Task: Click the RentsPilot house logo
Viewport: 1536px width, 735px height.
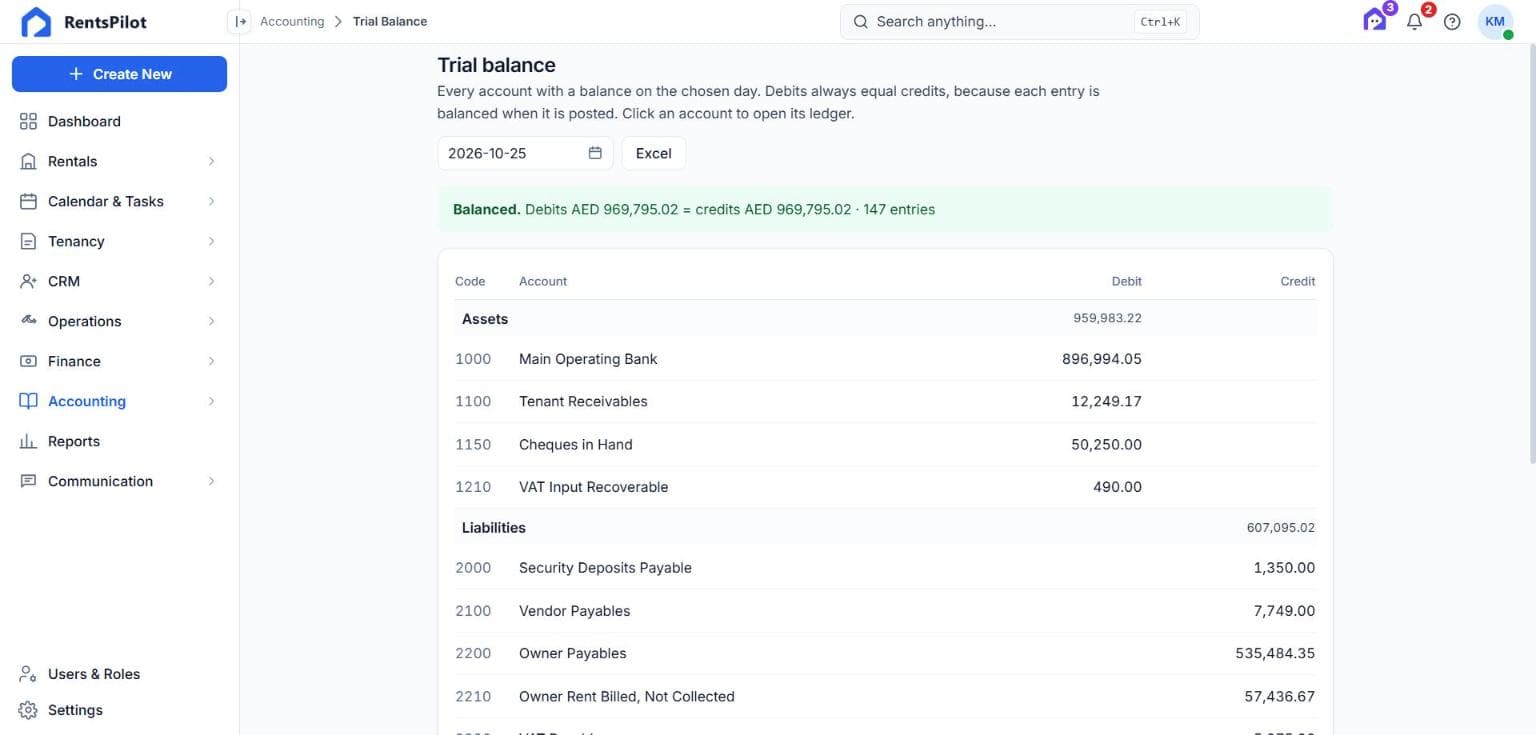Action: pyautogui.click(x=36, y=22)
